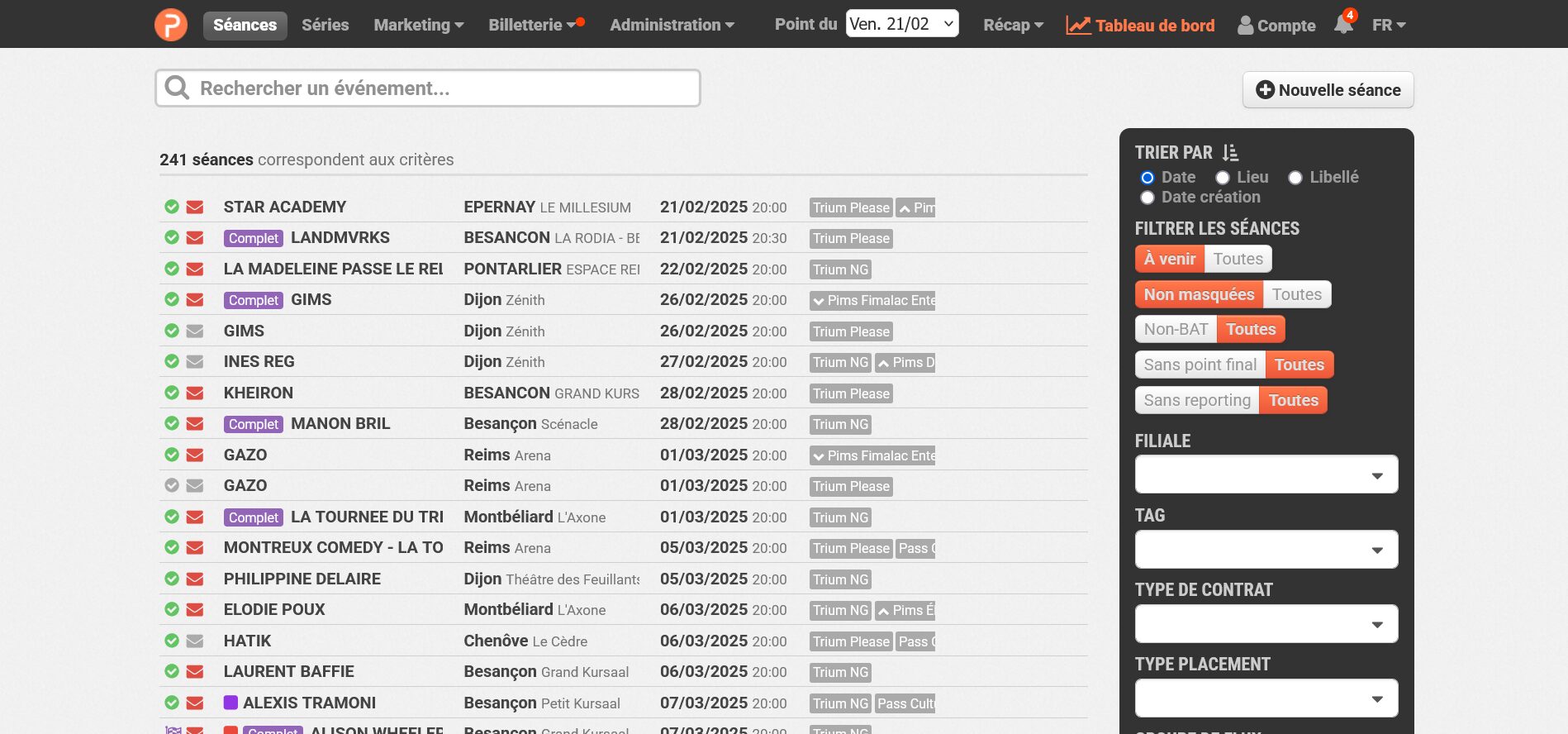Toggle the Sans point final filter

click(x=1200, y=365)
